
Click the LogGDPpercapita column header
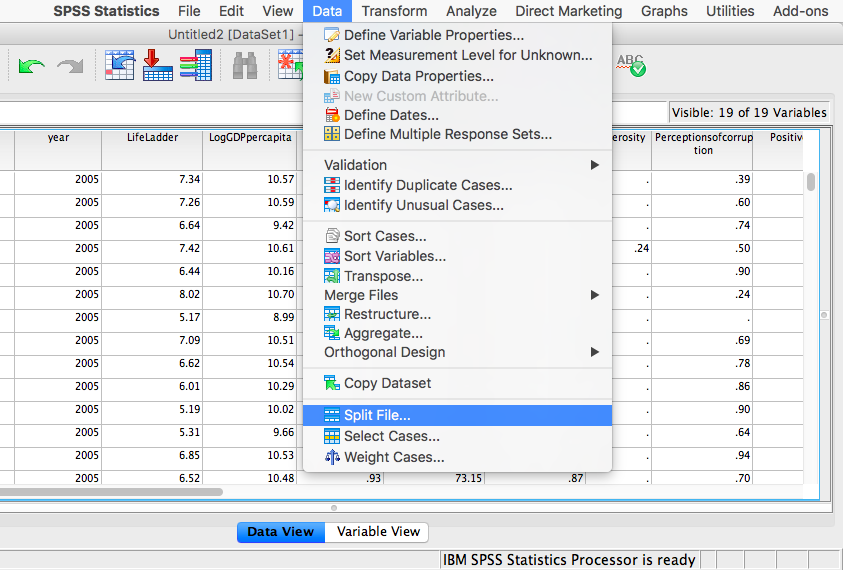coord(250,150)
